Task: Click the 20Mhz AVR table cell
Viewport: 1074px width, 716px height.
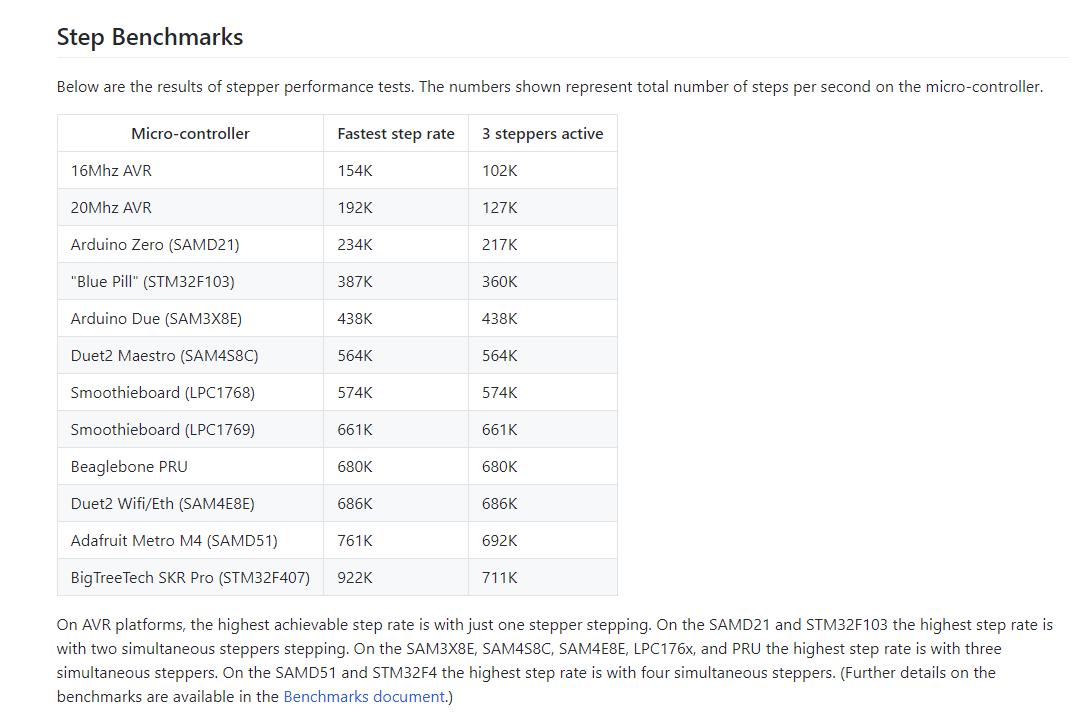Action: coord(190,208)
